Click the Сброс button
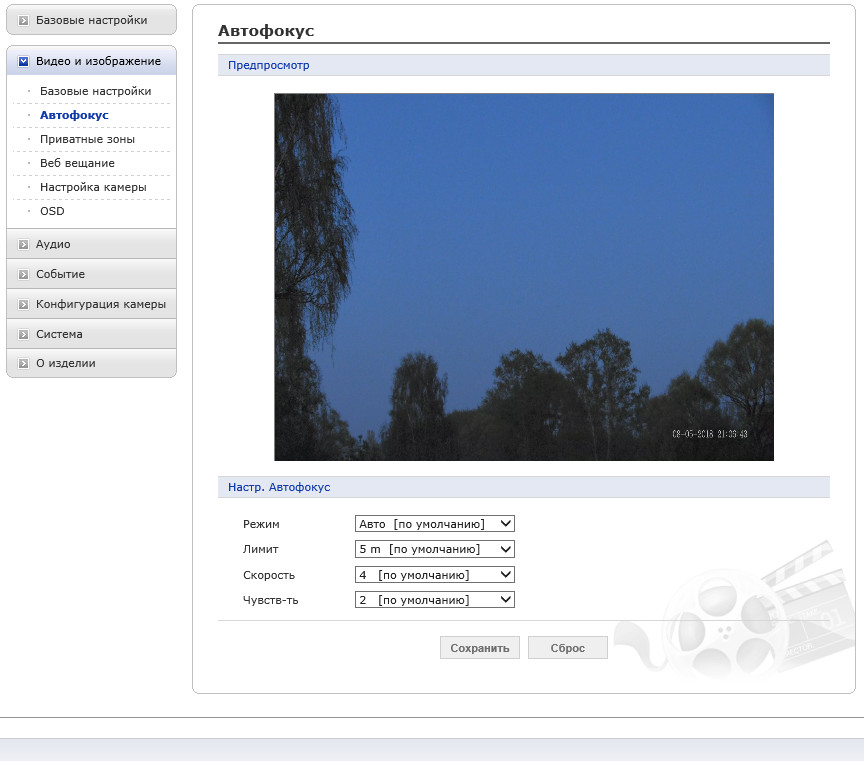 click(568, 648)
